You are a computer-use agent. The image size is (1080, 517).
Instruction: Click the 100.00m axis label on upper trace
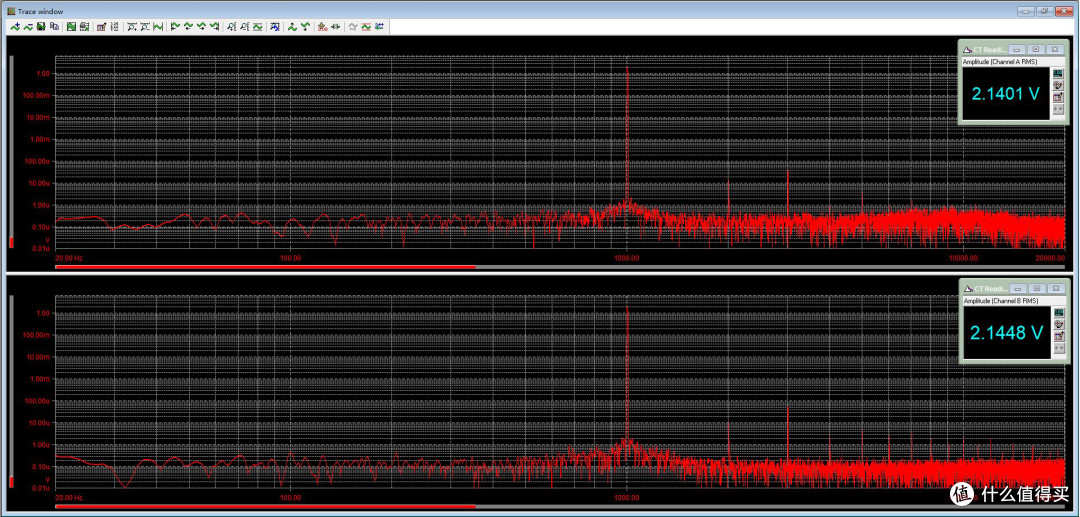39,95
